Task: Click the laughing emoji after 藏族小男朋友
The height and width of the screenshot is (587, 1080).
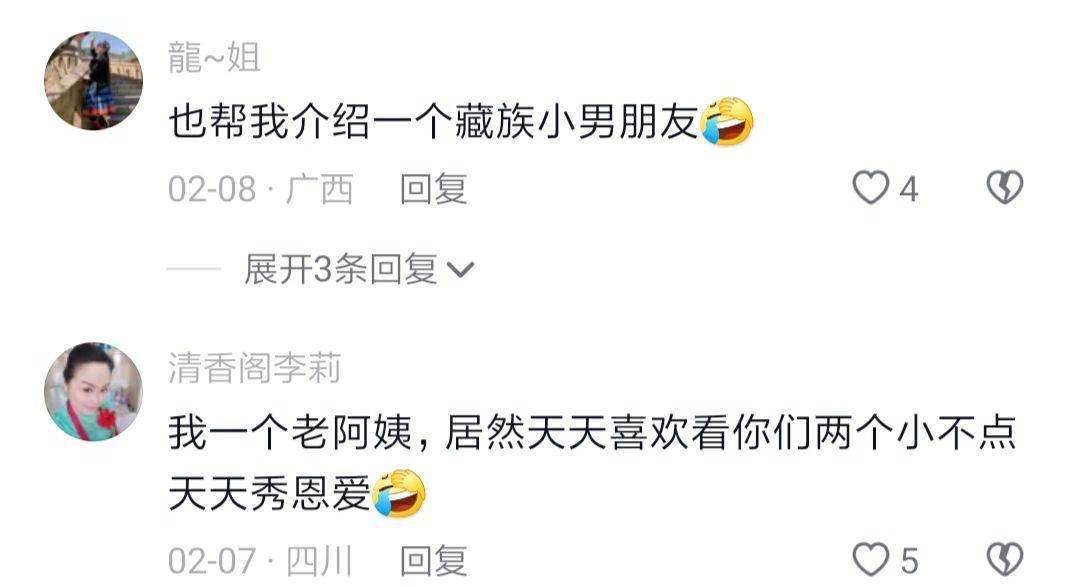Action: point(727,122)
